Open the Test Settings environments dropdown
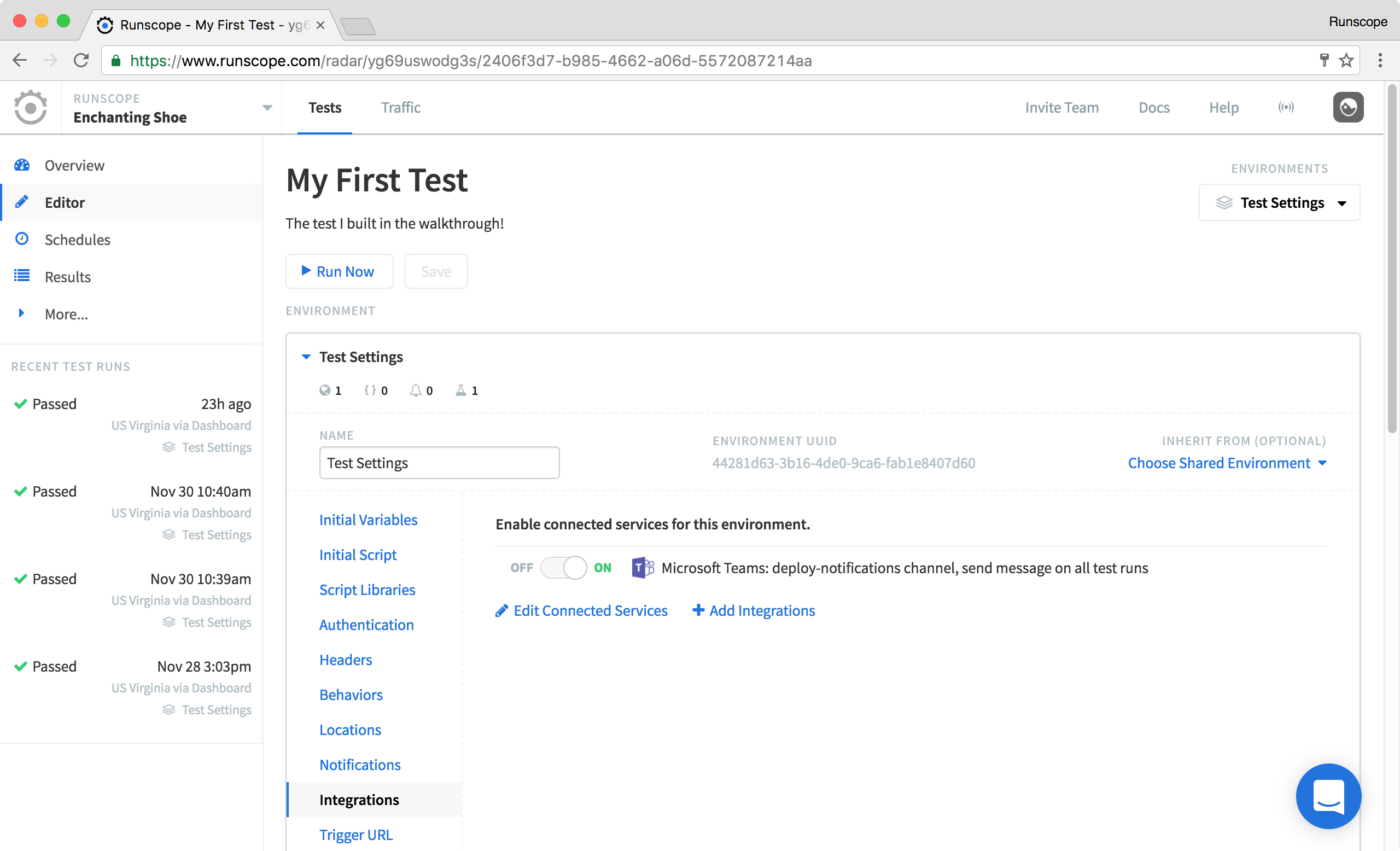 [x=1279, y=202]
